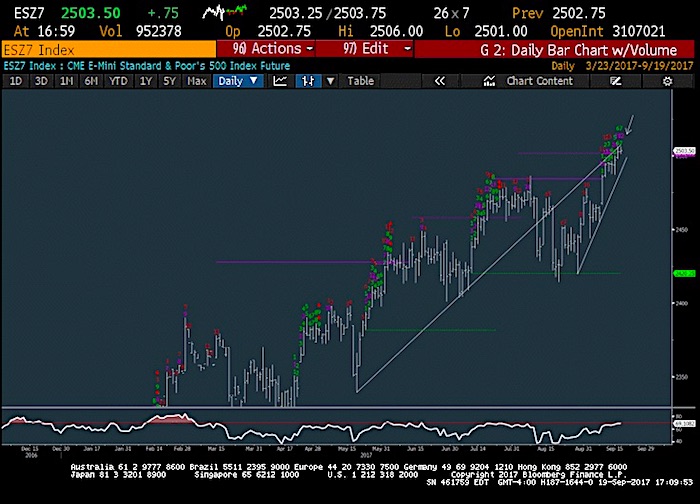Click the double-left chevron collapse icon
Image resolution: width=700 pixels, height=504 pixels.
coord(440,81)
